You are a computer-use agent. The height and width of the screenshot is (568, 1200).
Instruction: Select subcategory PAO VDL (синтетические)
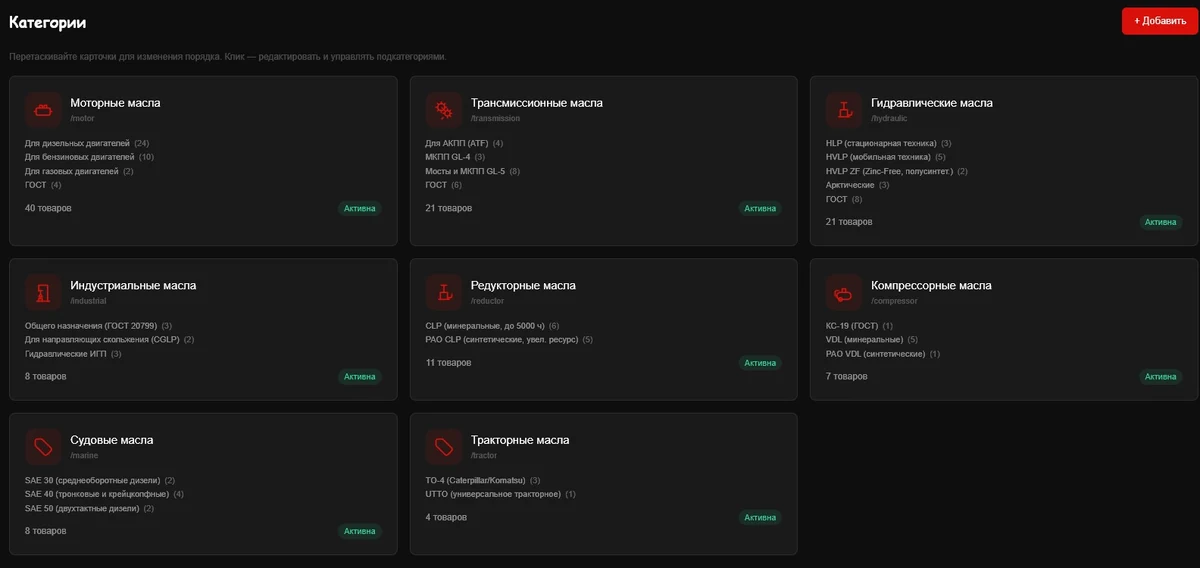click(875, 354)
